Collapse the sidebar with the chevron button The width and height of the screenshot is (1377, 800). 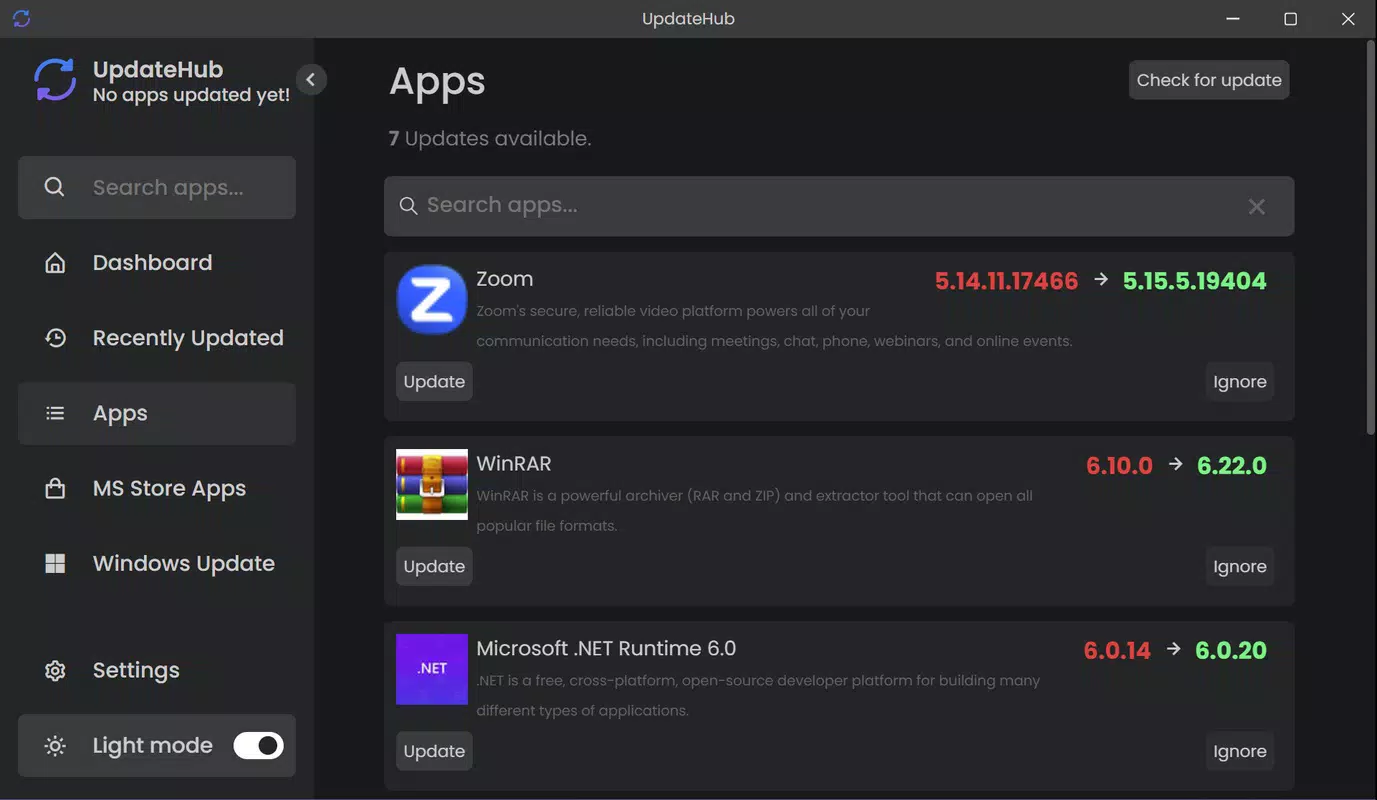pos(311,79)
